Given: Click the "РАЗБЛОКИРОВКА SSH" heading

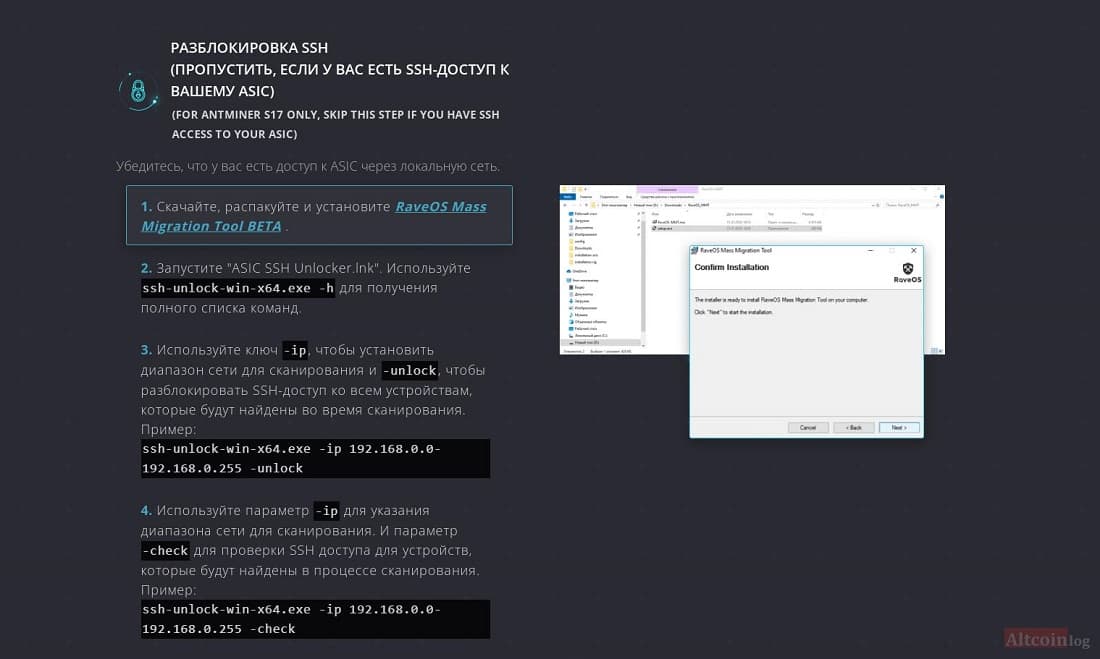Looking at the screenshot, I should [x=249, y=48].
